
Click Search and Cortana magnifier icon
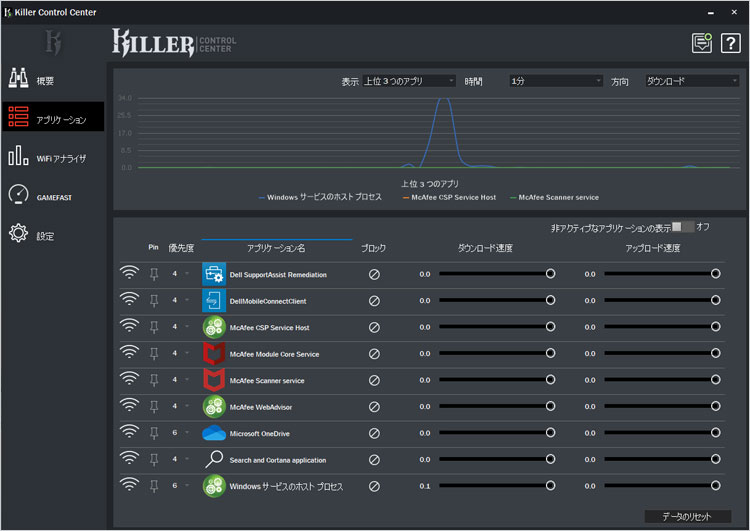coord(214,459)
